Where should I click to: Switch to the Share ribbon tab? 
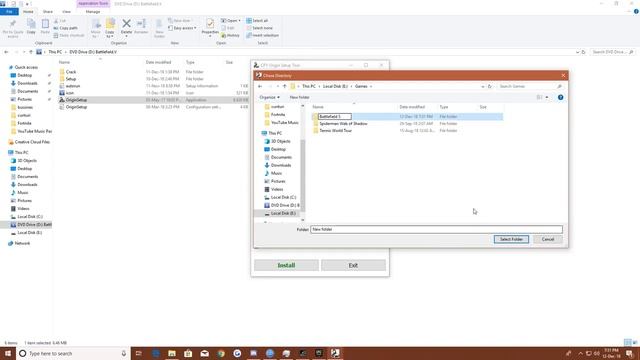[48, 12]
